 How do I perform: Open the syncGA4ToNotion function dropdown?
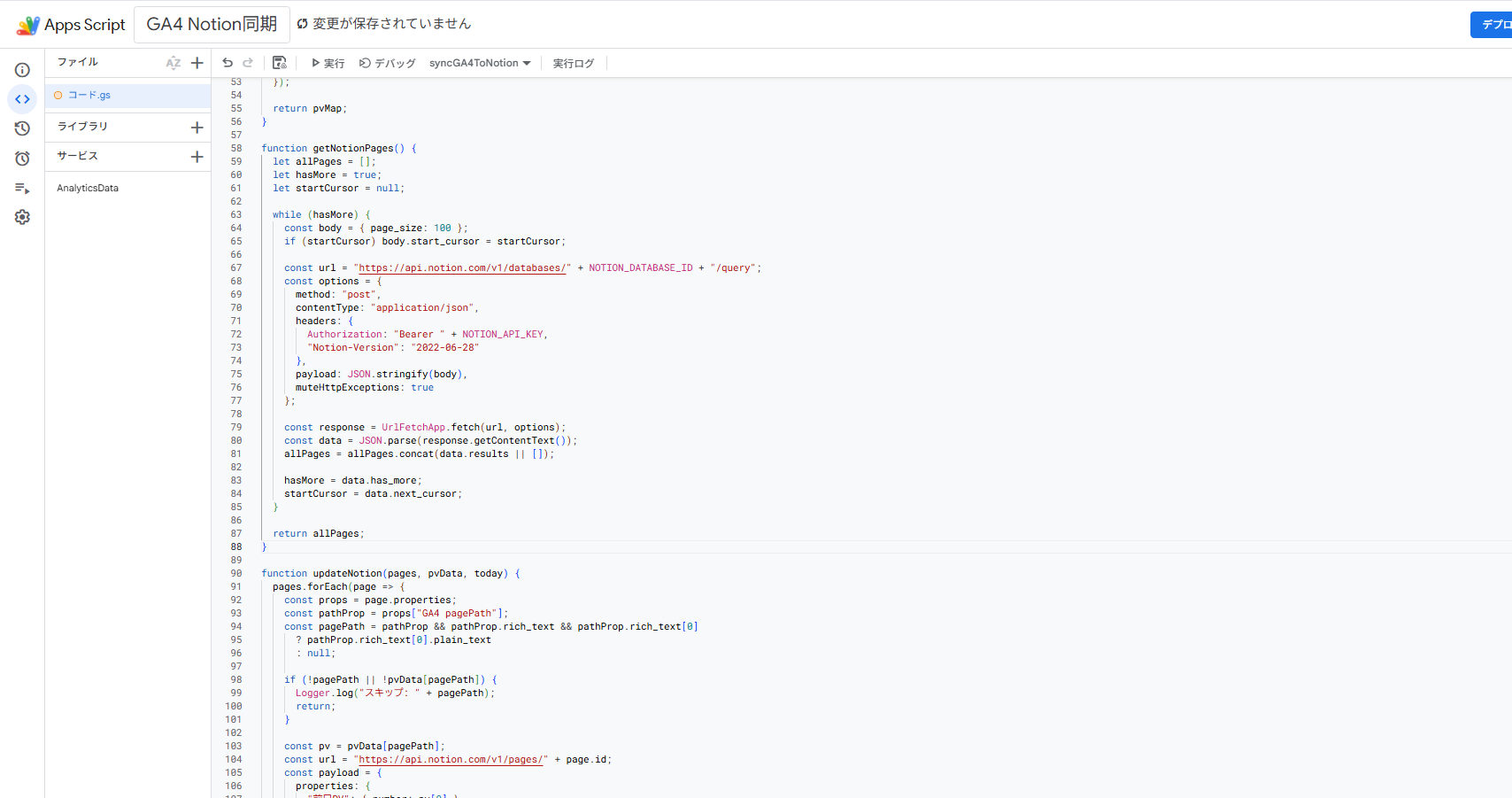pyautogui.click(x=480, y=63)
